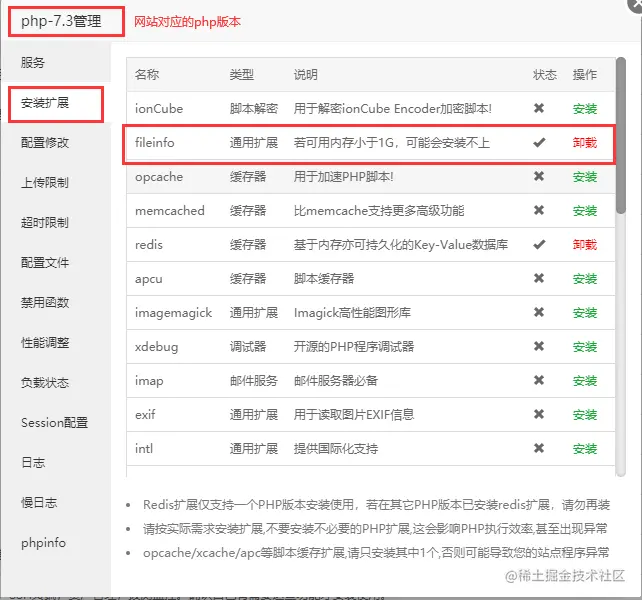Uninstall the fileinfo extension

[x=585, y=143]
